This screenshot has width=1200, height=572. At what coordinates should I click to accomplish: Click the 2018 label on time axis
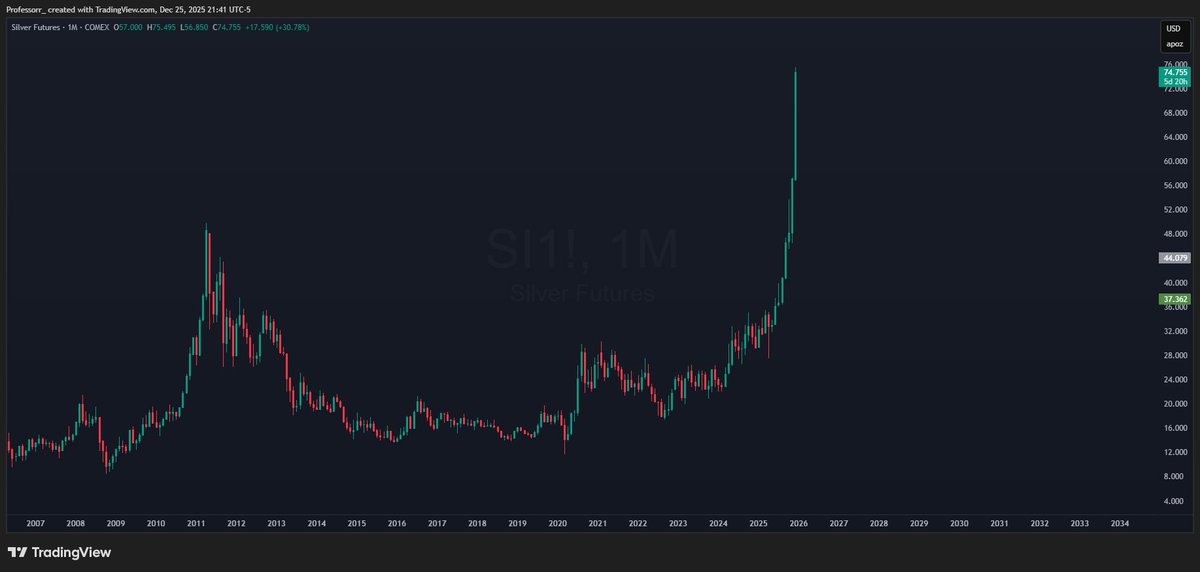477,523
